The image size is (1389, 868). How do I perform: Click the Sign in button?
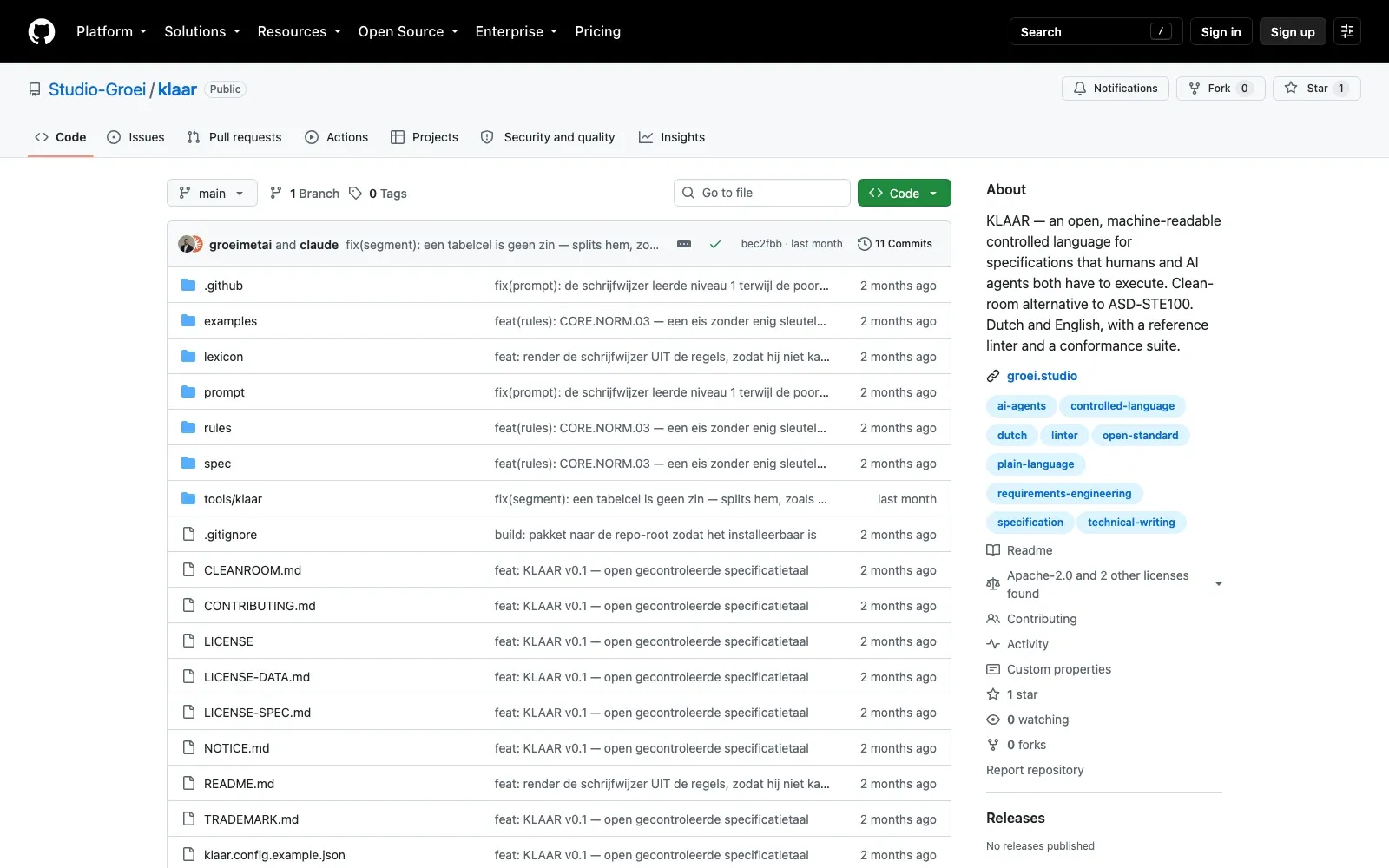(x=1221, y=31)
